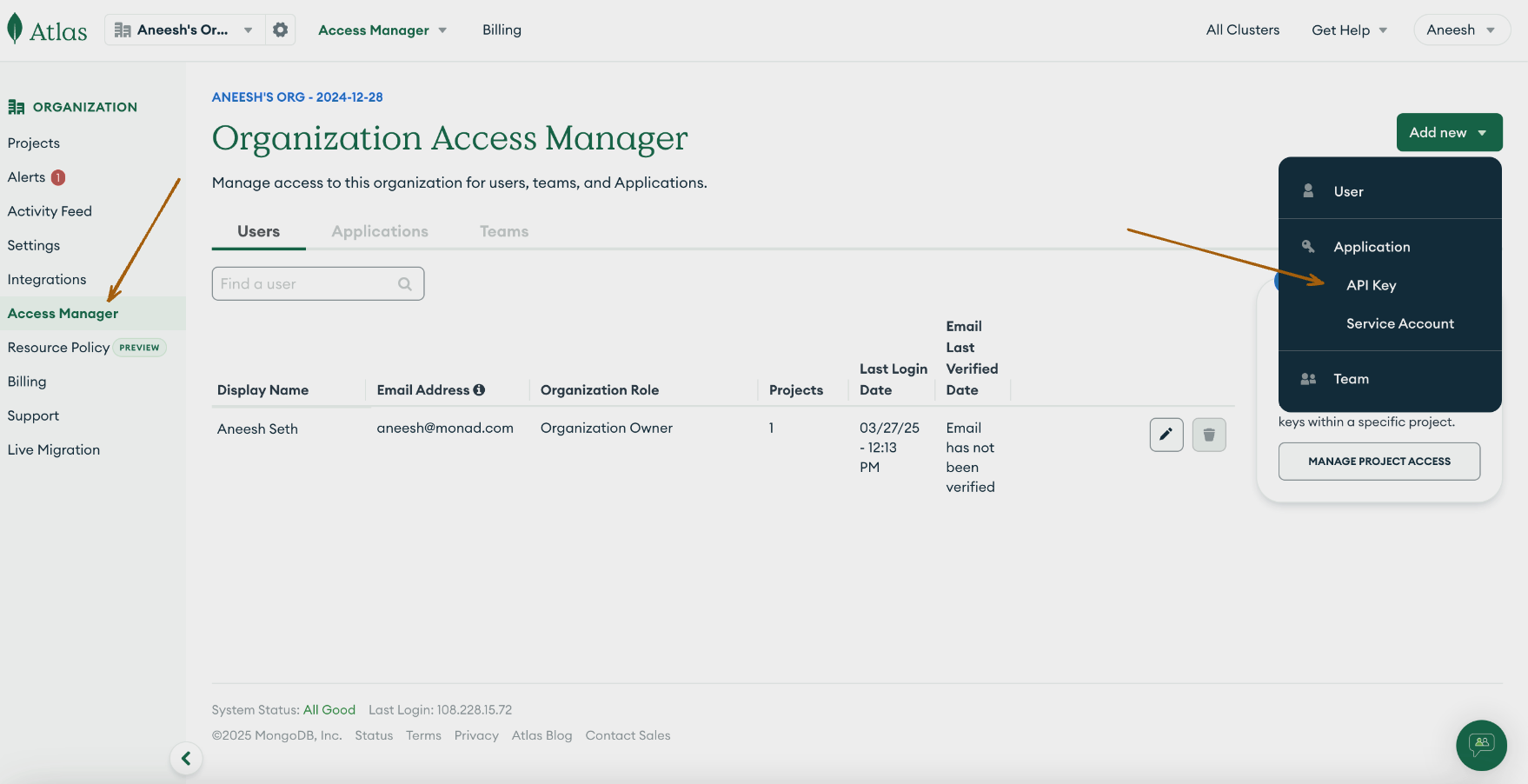
Task: Click the search magnifier icon
Action: (405, 284)
